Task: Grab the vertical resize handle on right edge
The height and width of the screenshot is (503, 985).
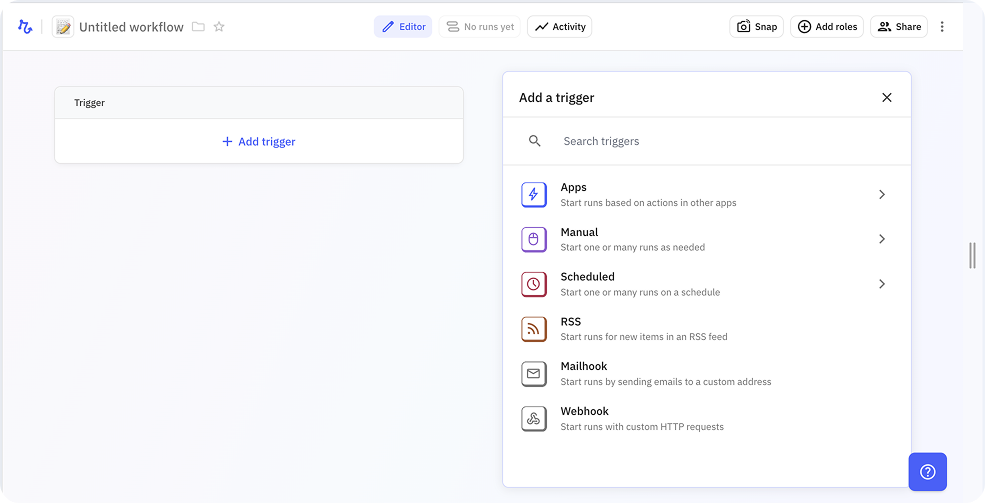Action: [x=972, y=255]
